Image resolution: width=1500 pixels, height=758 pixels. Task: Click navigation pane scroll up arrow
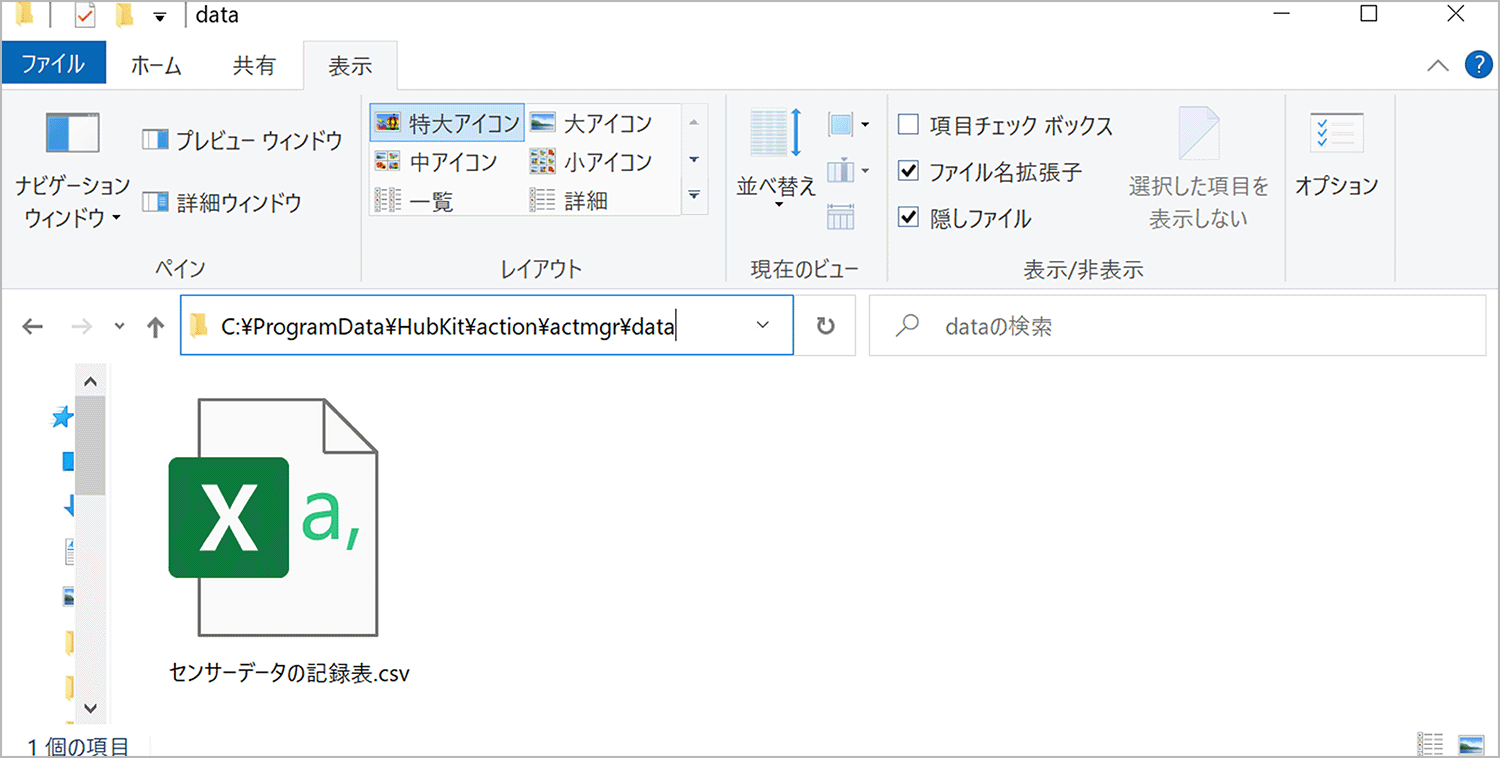(90, 381)
